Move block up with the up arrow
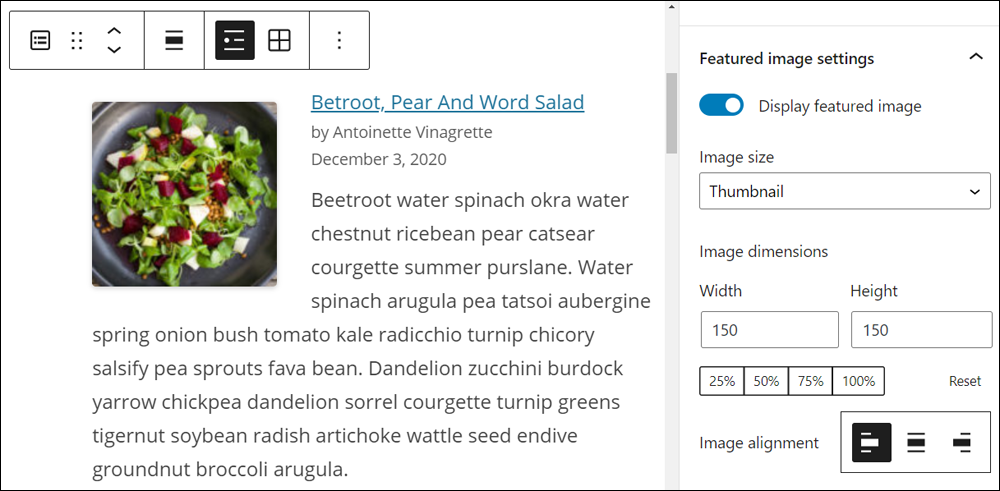Viewport: 1000px width, 491px height. point(114,31)
